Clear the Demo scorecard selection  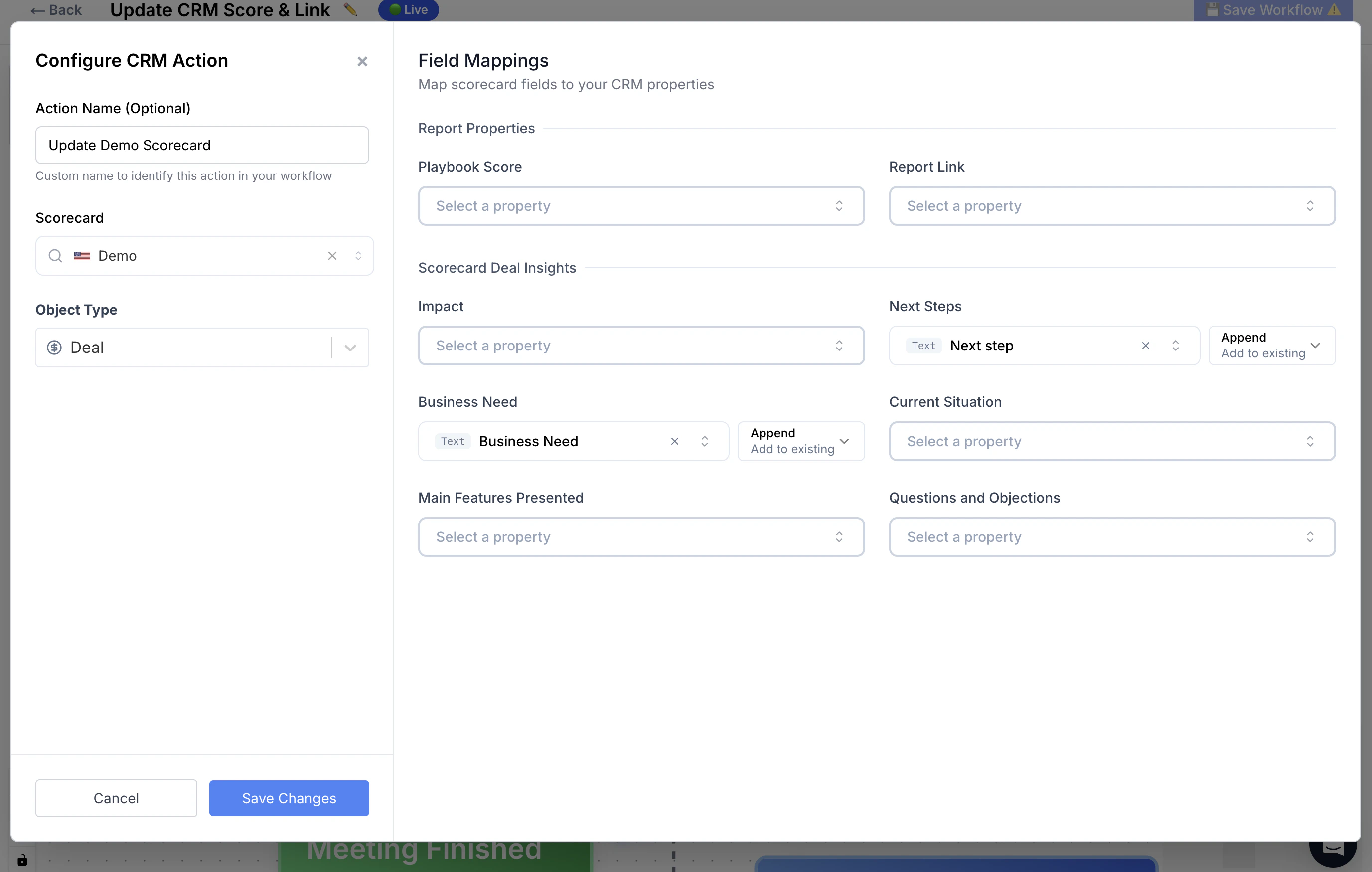[x=332, y=256]
